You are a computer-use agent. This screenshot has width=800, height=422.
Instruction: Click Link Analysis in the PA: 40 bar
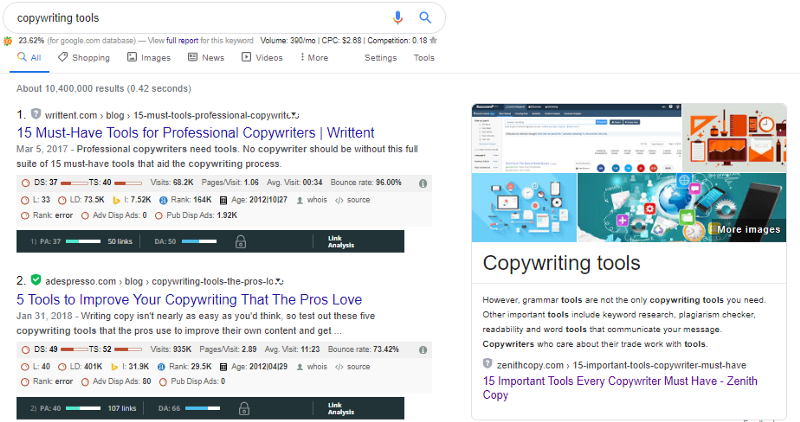pyautogui.click(x=341, y=408)
